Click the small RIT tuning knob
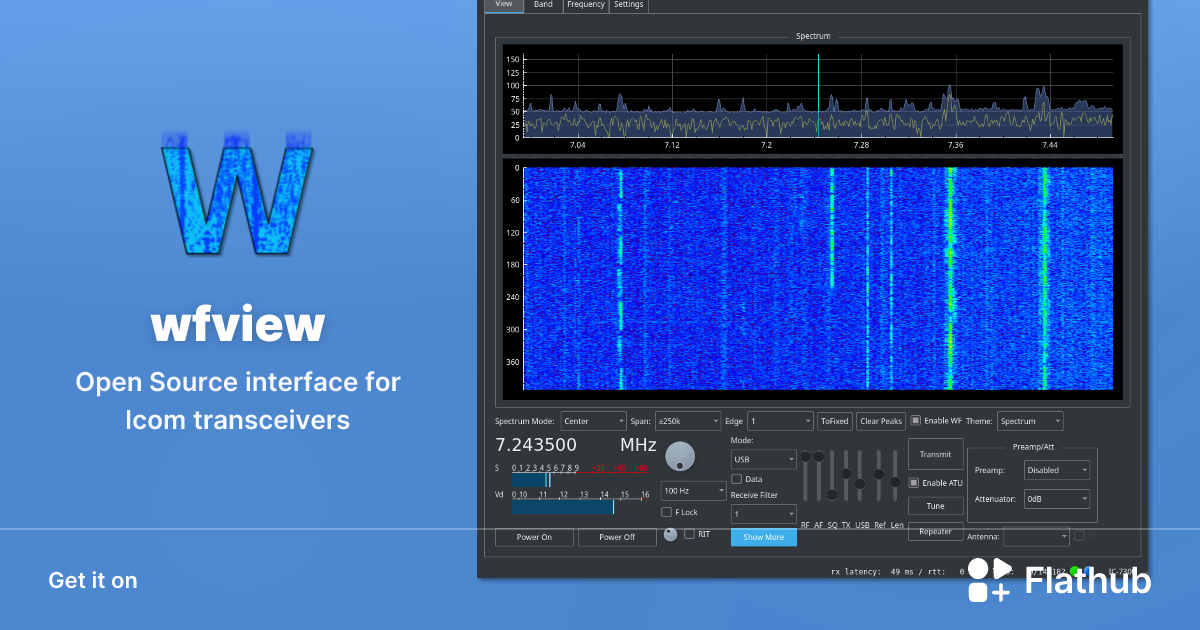This screenshot has height=630, width=1200. (x=670, y=534)
